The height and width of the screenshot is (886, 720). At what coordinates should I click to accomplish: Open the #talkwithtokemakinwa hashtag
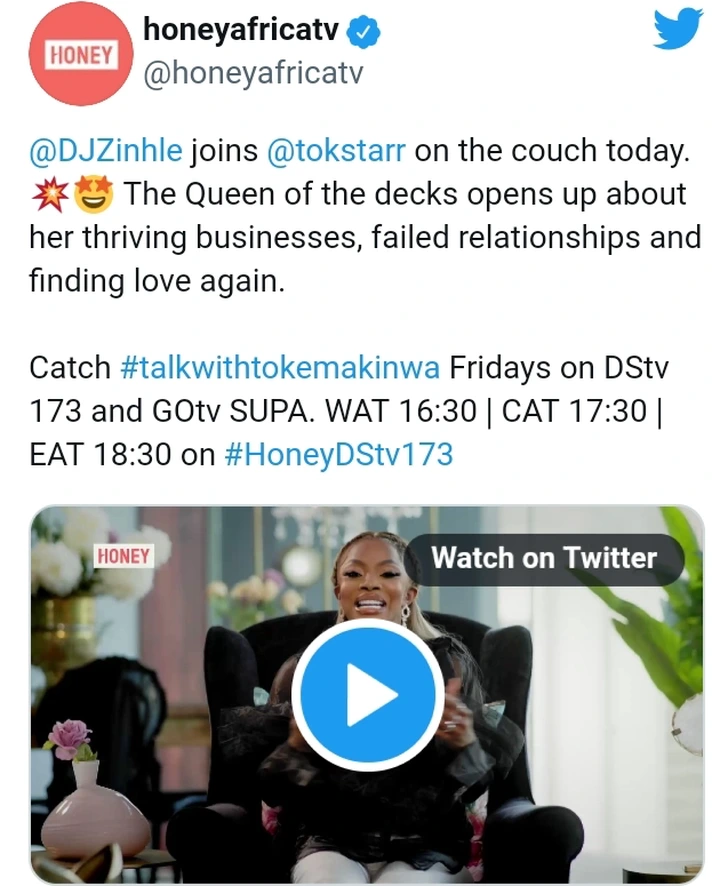click(280, 368)
